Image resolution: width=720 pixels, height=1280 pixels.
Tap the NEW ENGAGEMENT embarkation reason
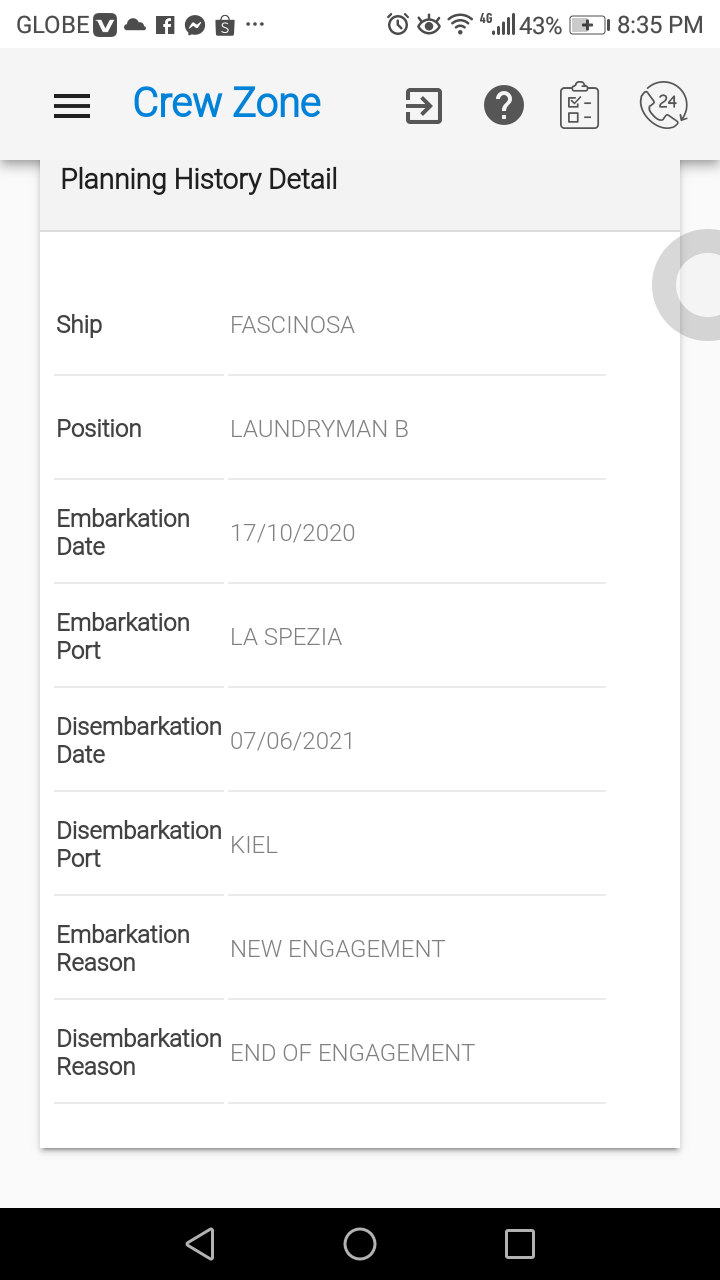[x=338, y=949]
